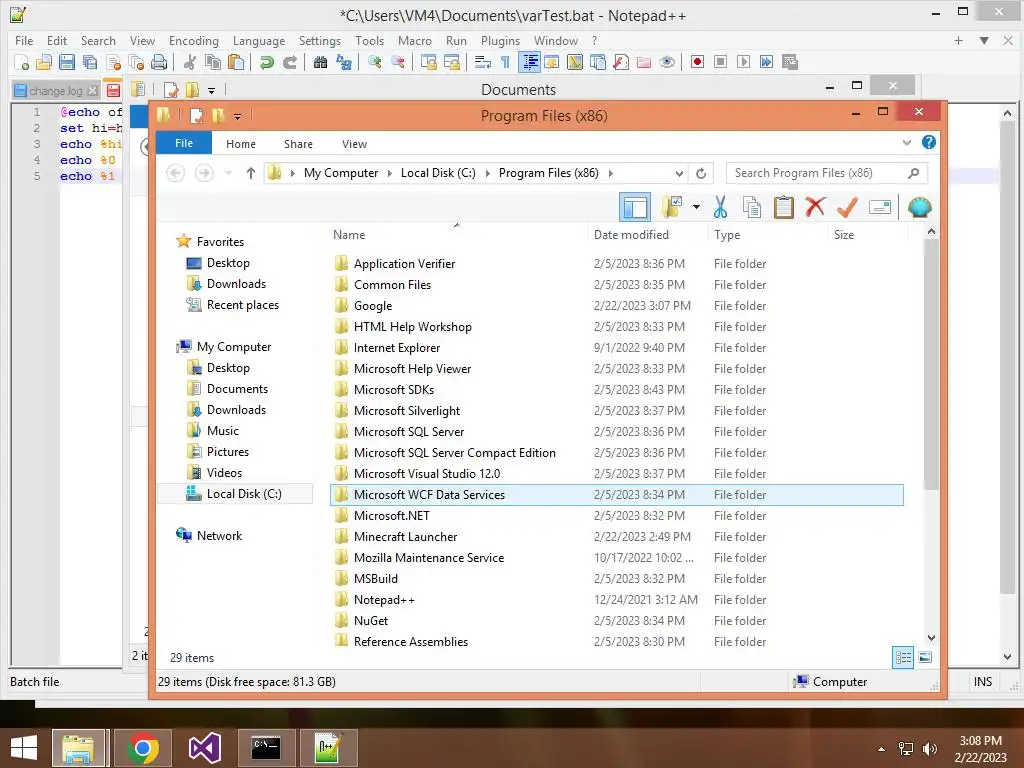
Task: Click Run Macro Multiple Times icon
Action: (x=766, y=62)
